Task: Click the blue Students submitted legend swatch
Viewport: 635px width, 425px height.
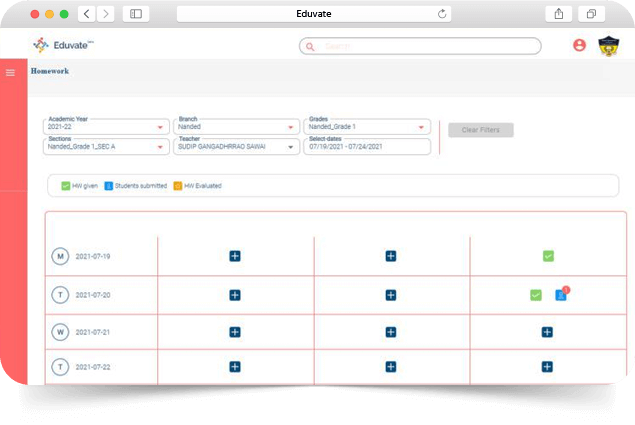Action: [x=109, y=186]
